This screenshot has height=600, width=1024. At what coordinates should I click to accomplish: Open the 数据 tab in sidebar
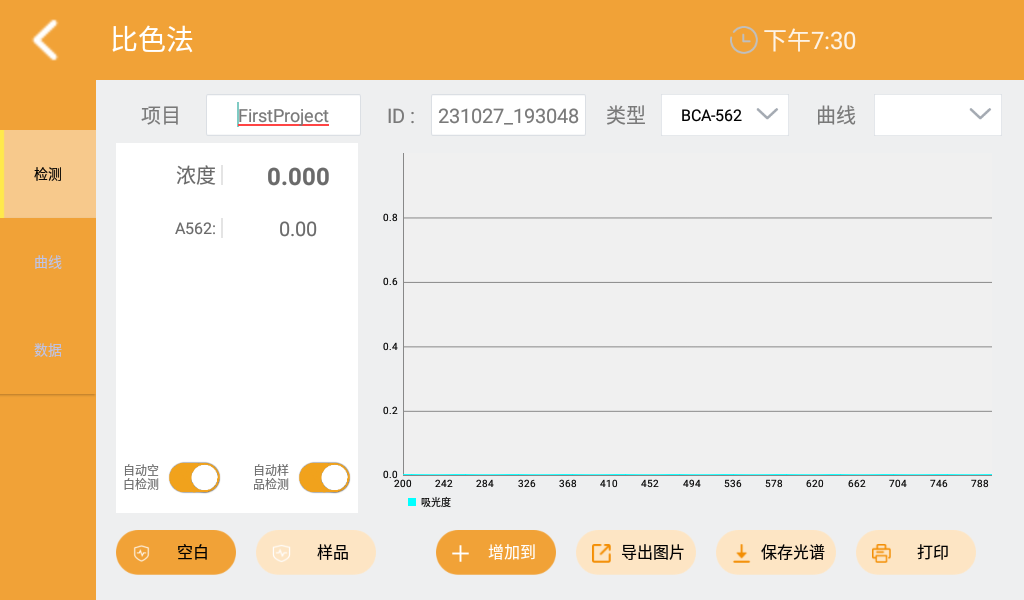[x=47, y=350]
